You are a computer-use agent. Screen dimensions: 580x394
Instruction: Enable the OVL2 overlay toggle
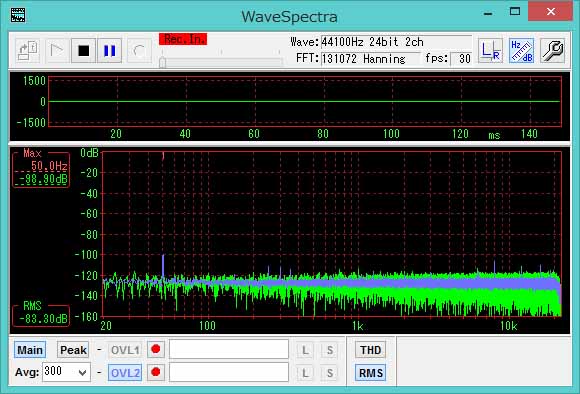[x=125, y=373]
